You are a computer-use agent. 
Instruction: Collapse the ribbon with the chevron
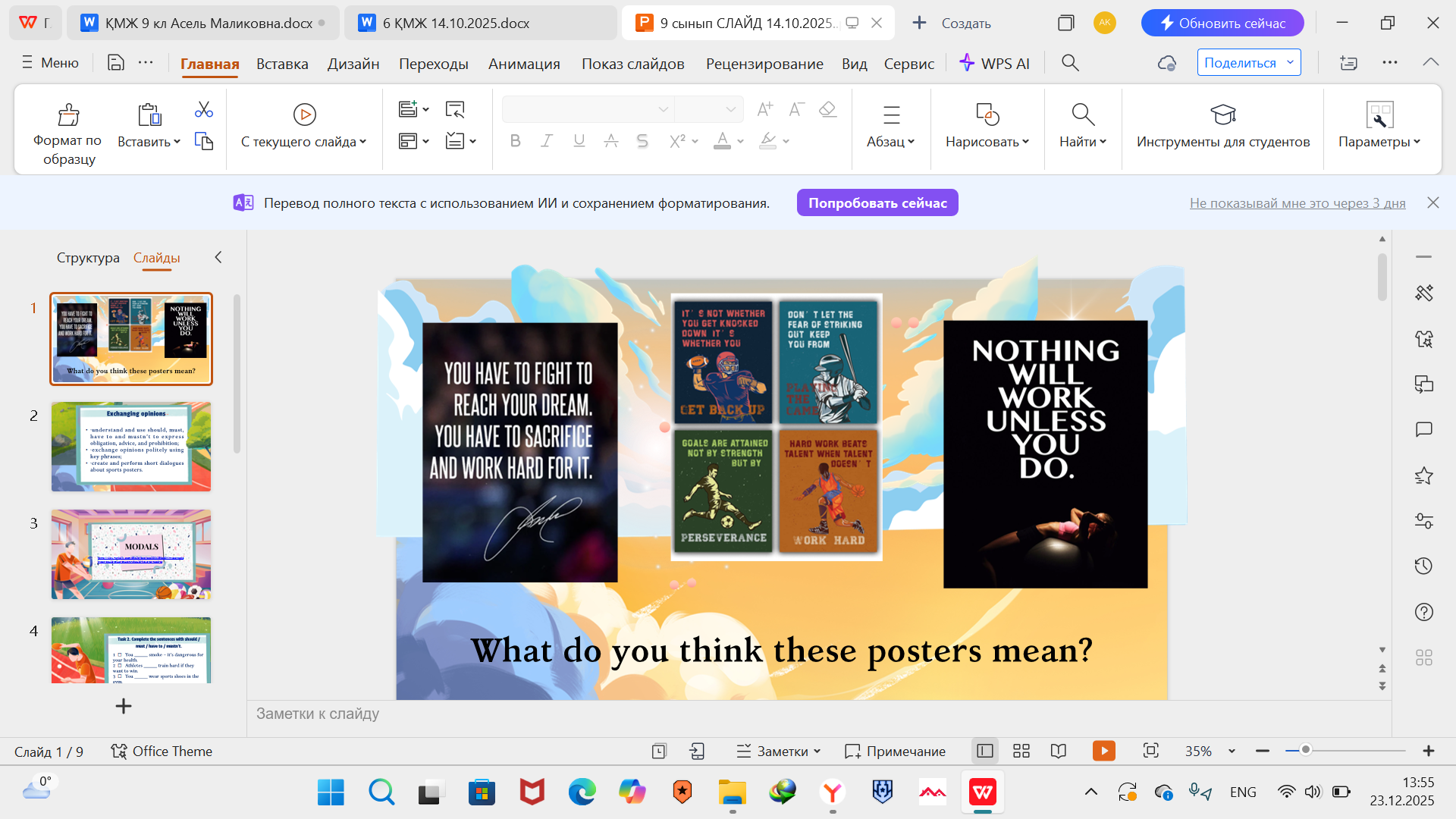[1430, 63]
